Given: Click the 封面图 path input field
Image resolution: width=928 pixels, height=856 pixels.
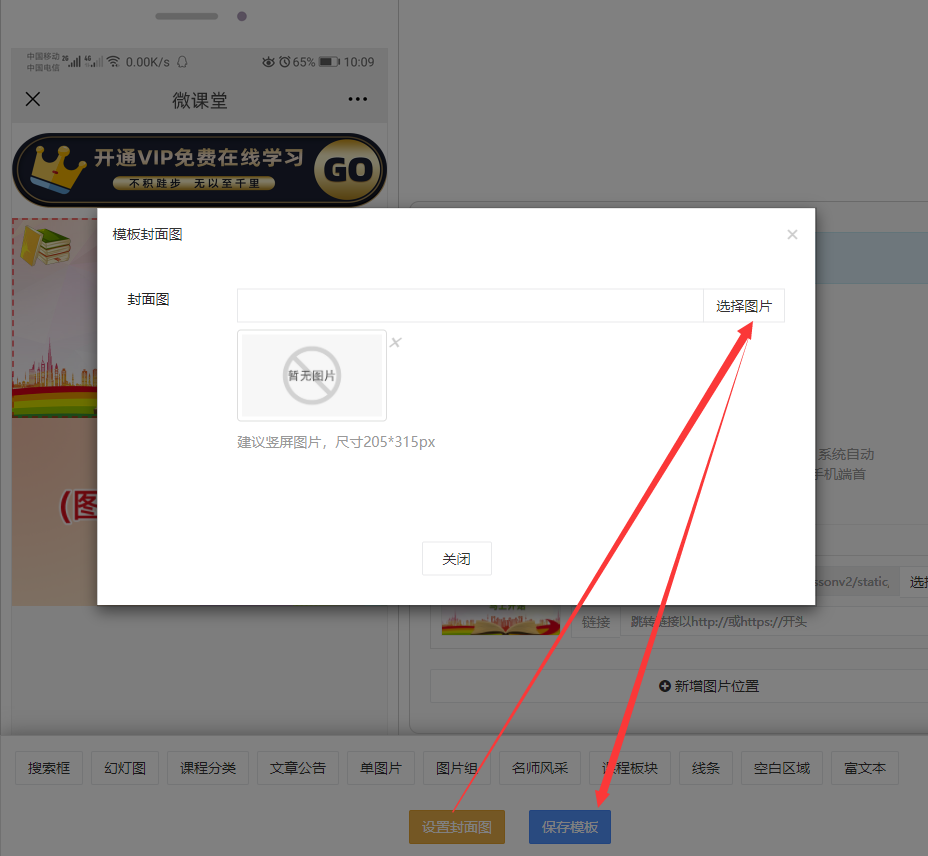Looking at the screenshot, I should 470,305.
